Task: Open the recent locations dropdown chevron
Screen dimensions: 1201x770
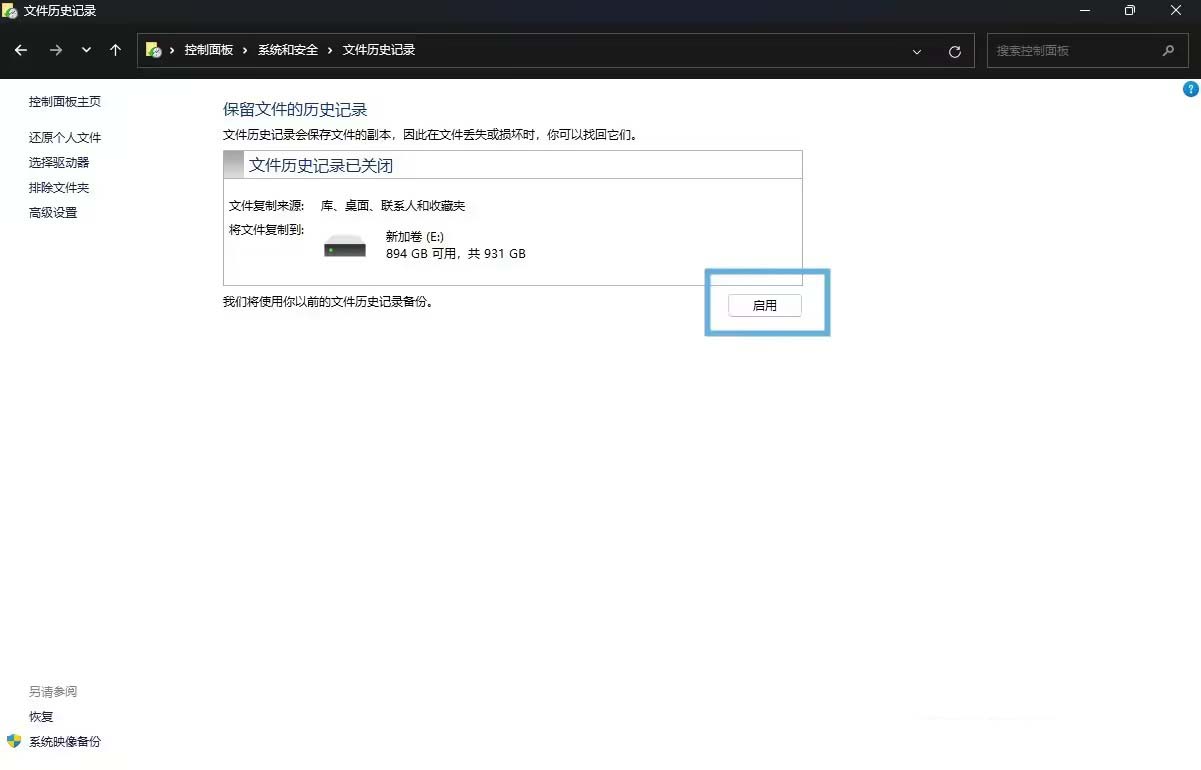Action: pos(86,50)
